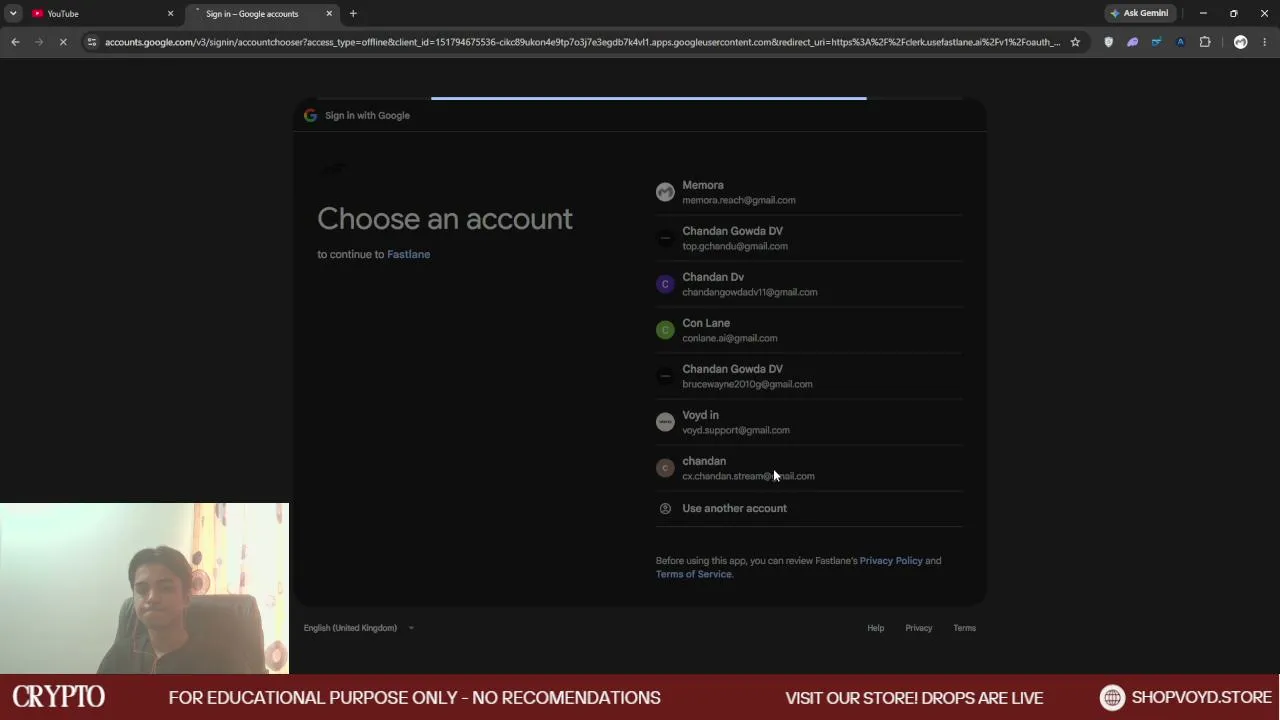Choose the Con Lane account

click(809, 330)
